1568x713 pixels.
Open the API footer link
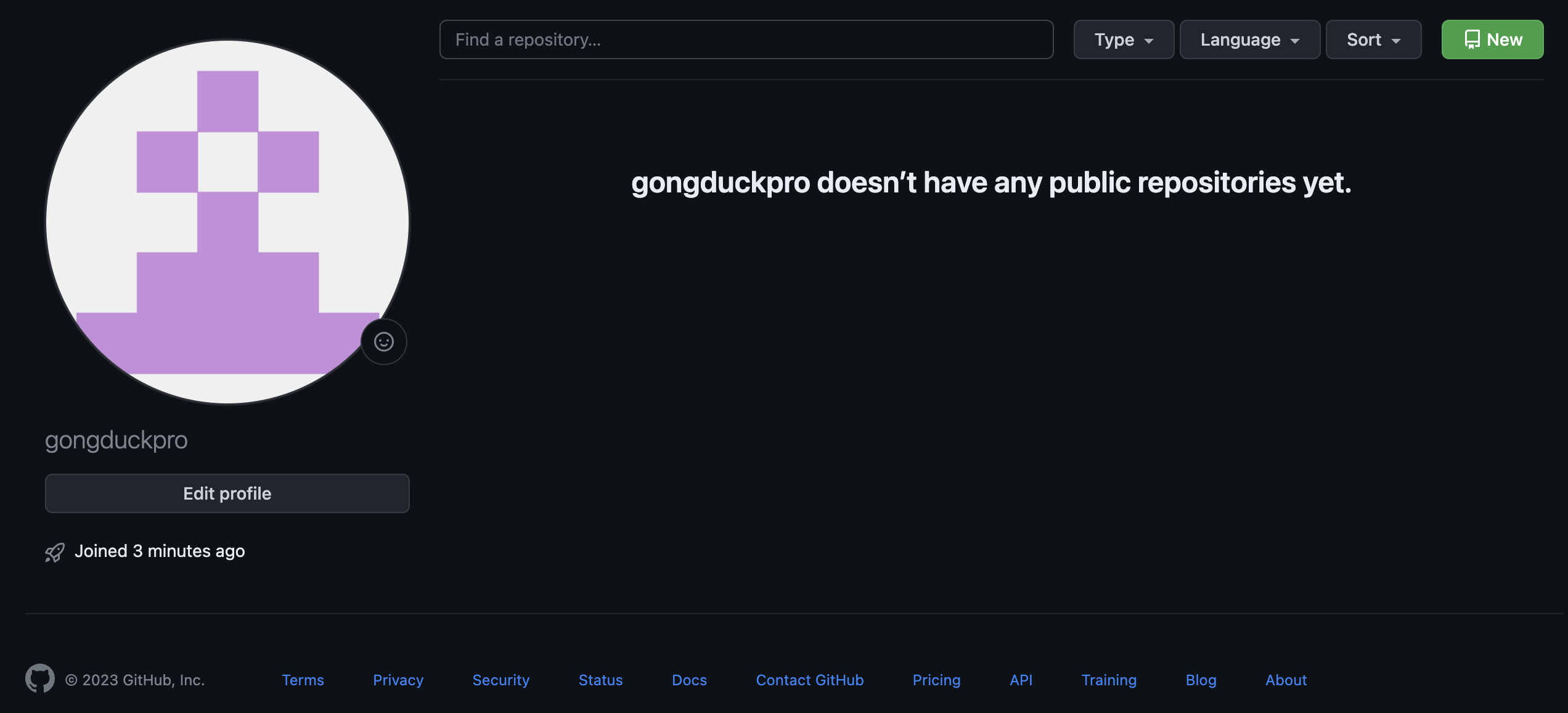(1021, 680)
